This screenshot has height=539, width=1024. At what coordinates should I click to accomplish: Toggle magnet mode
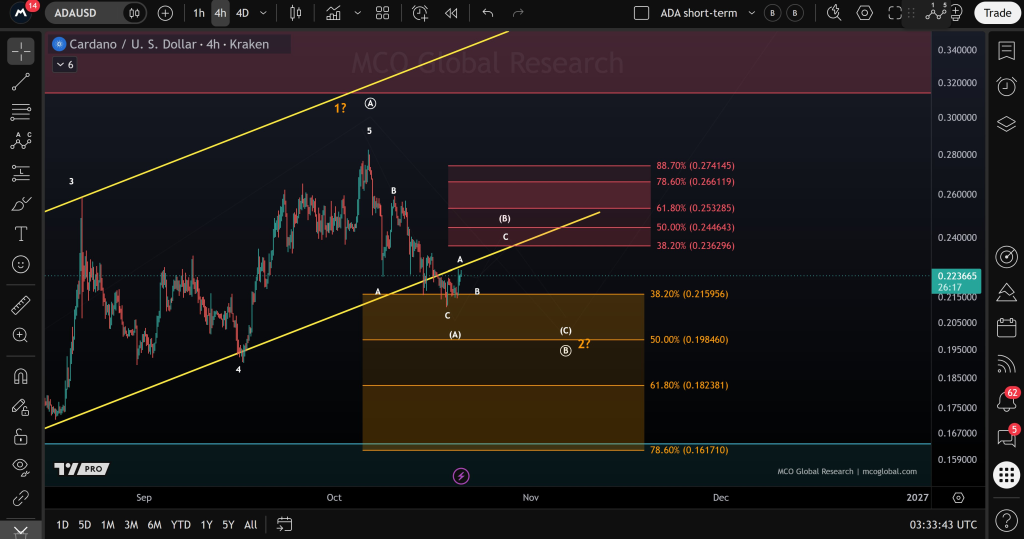pyautogui.click(x=21, y=377)
